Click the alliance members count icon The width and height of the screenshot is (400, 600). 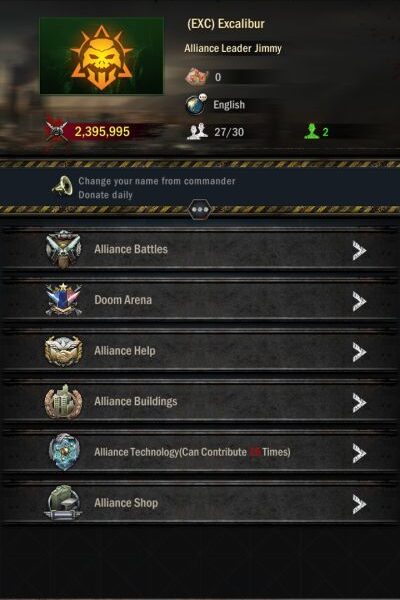coord(197,132)
